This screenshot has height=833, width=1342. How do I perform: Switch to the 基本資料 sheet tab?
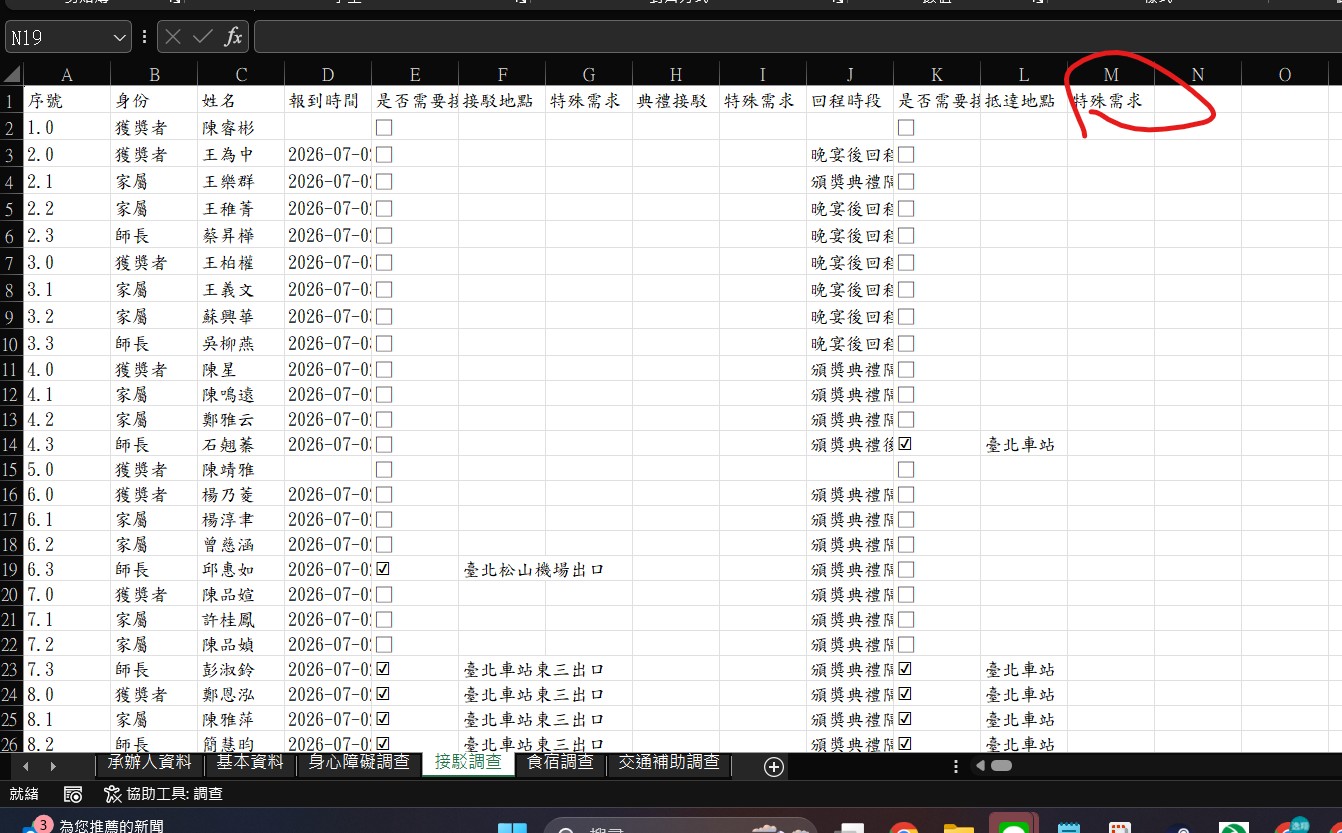click(x=250, y=762)
